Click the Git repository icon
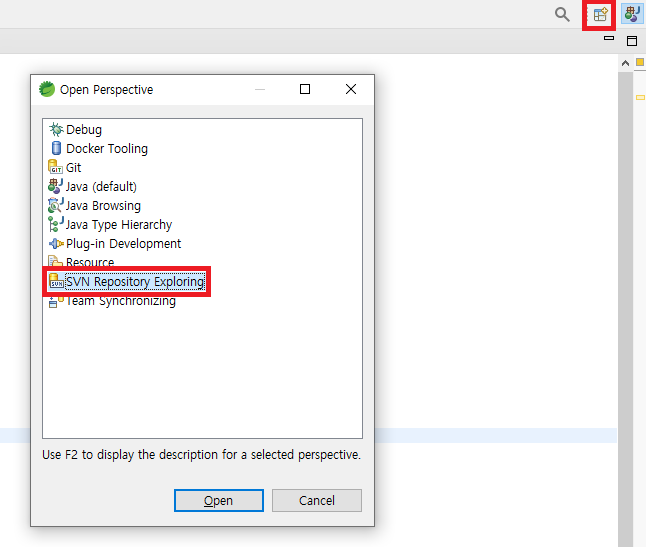The image size is (646, 547). click(x=55, y=167)
